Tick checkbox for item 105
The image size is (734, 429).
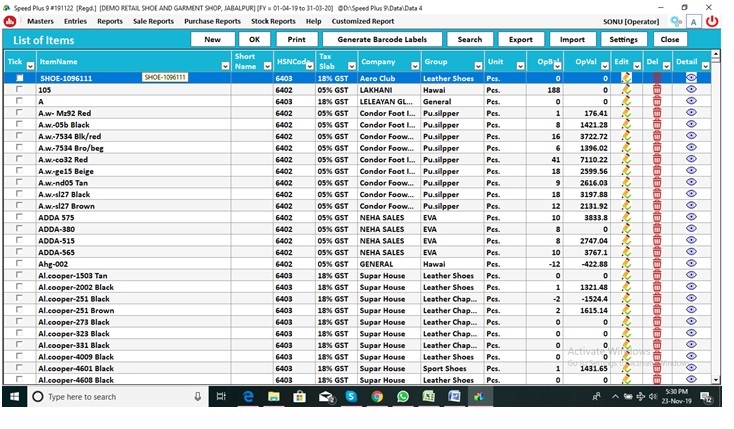tap(19, 89)
